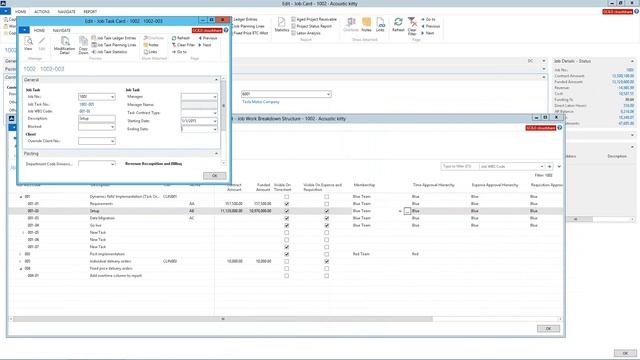Image resolution: width=640 pixels, height=360 pixels.
Task: Open HOME tab in the Job Card window
Action: tap(20, 12)
